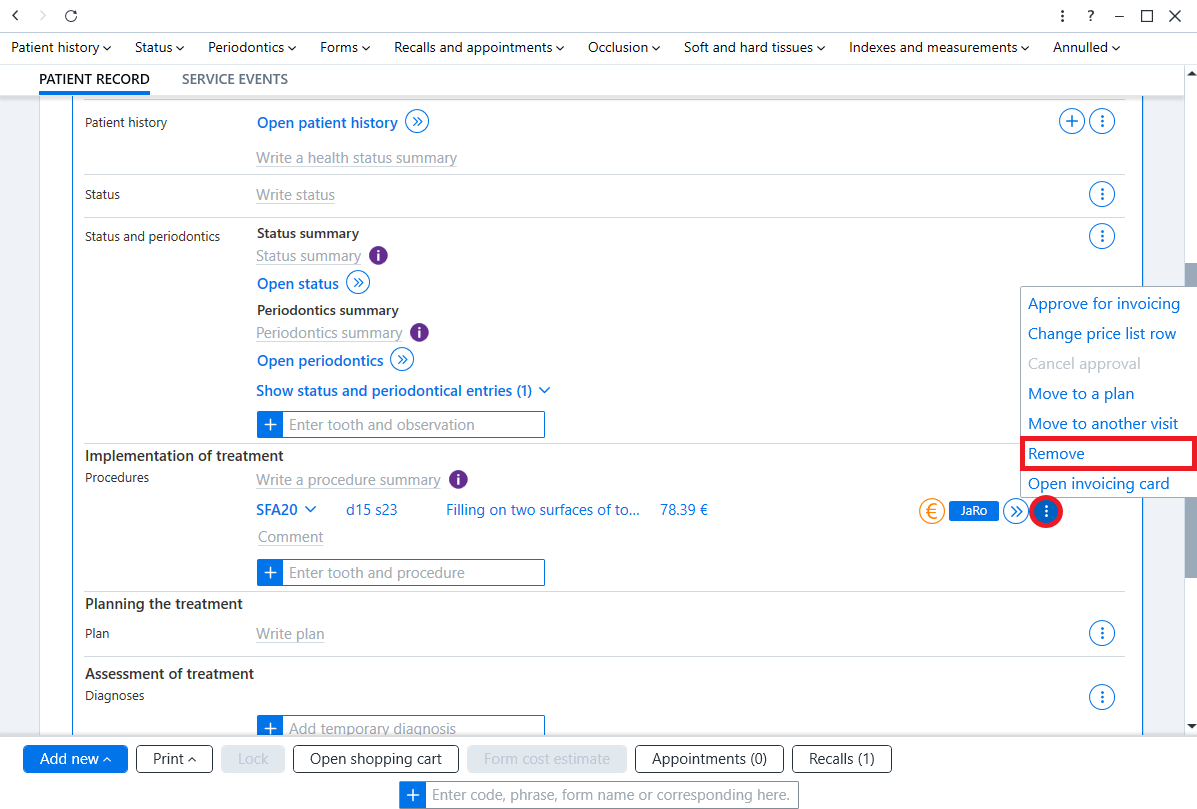Expand Soft and hard tissues menu

[x=754, y=47]
